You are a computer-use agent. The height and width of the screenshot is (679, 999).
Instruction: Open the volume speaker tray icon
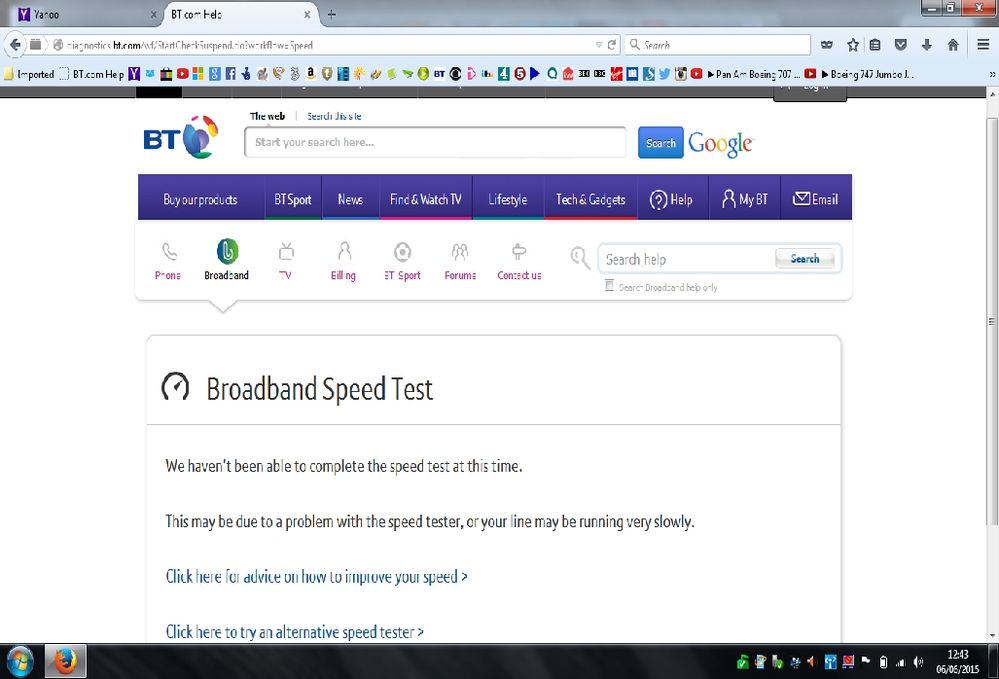pyautogui.click(x=918, y=662)
